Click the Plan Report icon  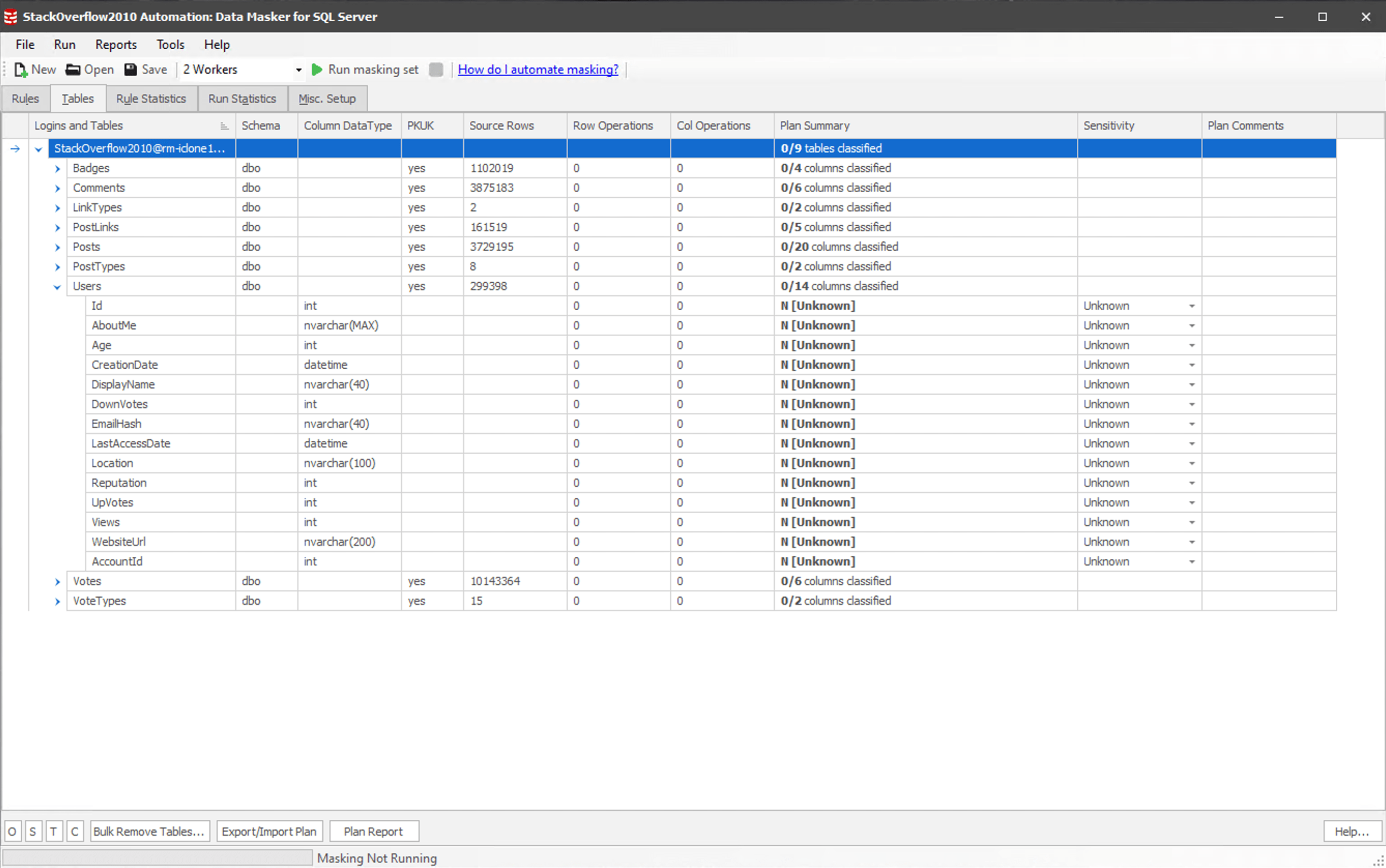click(x=373, y=831)
